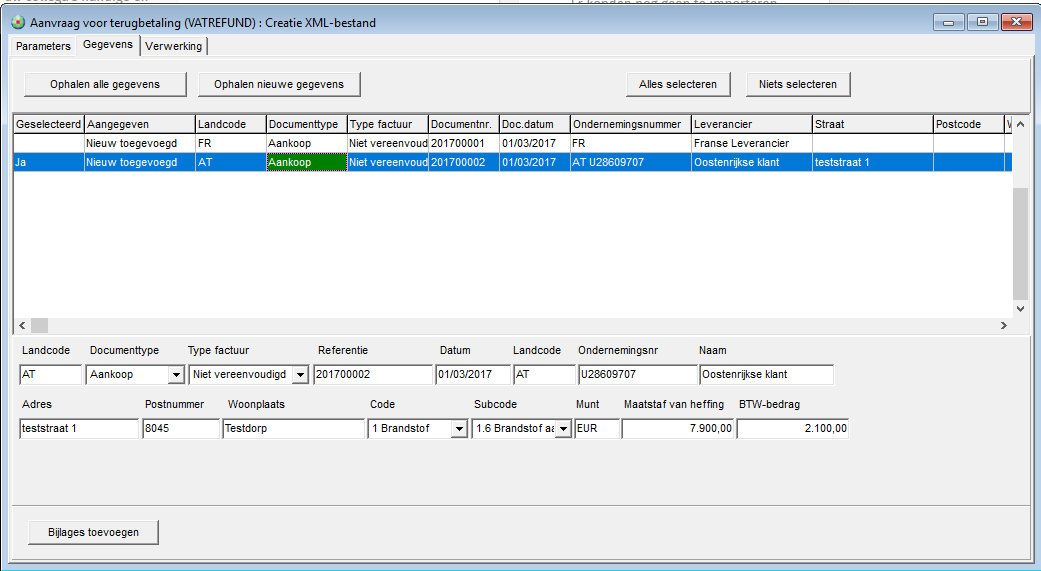Screen dimensions: 1041x571
Task: Click document number 201700001 cell
Action: 463,143
